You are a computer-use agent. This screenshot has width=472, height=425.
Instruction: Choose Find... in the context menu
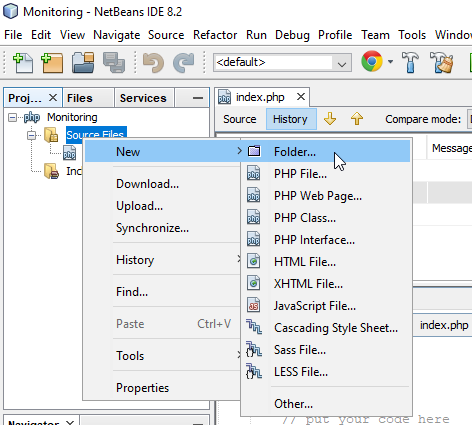coord(132,292)
